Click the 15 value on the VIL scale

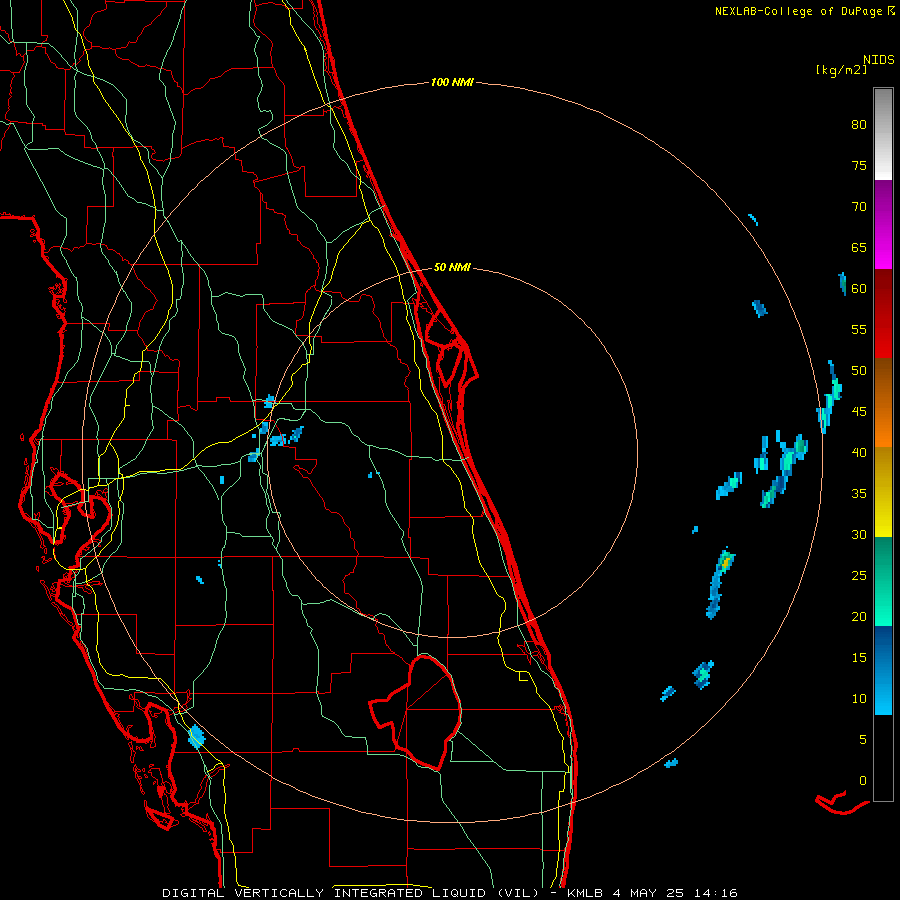pos(859,657)
